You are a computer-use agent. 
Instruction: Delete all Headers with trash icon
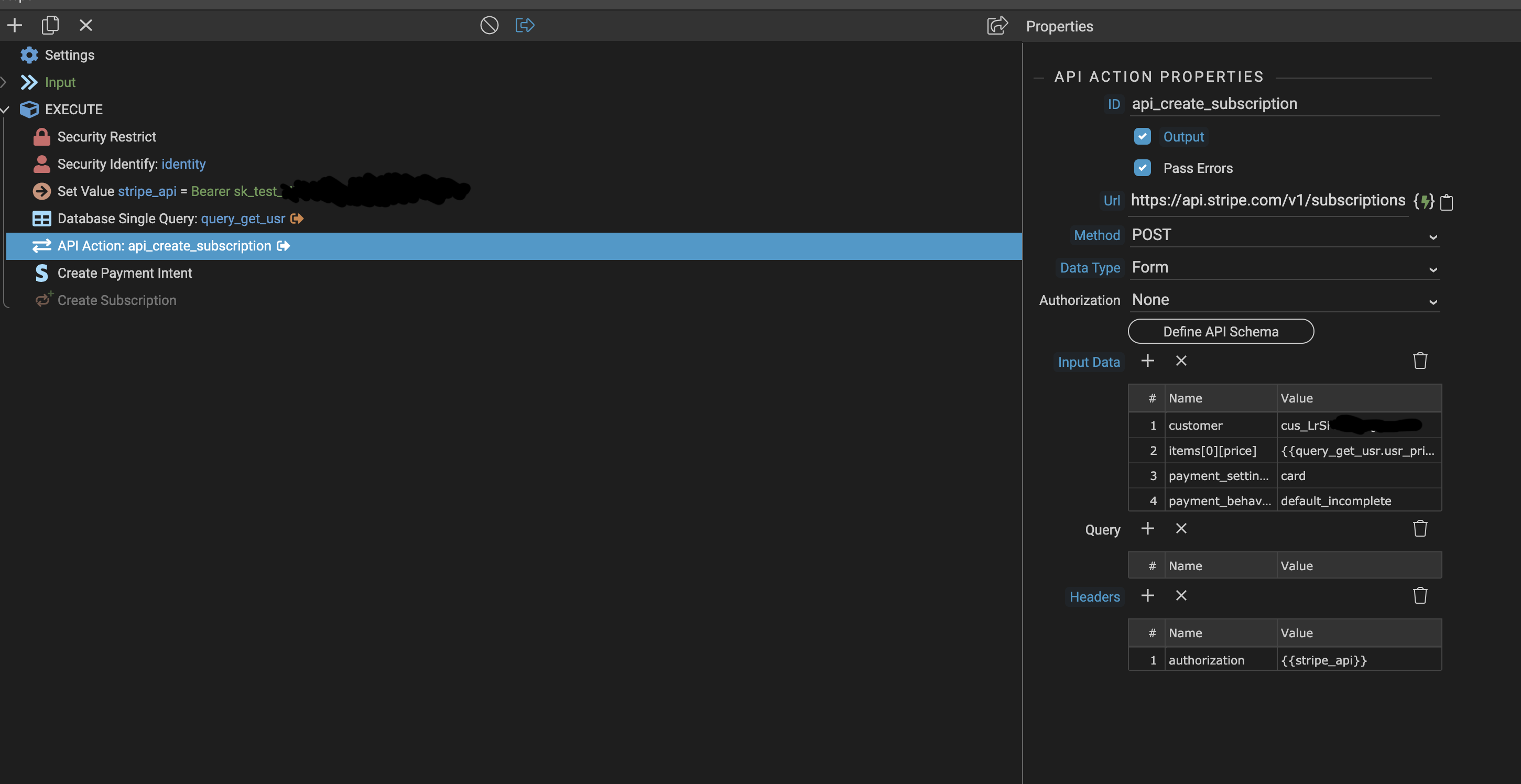(x=1419, y=595)
